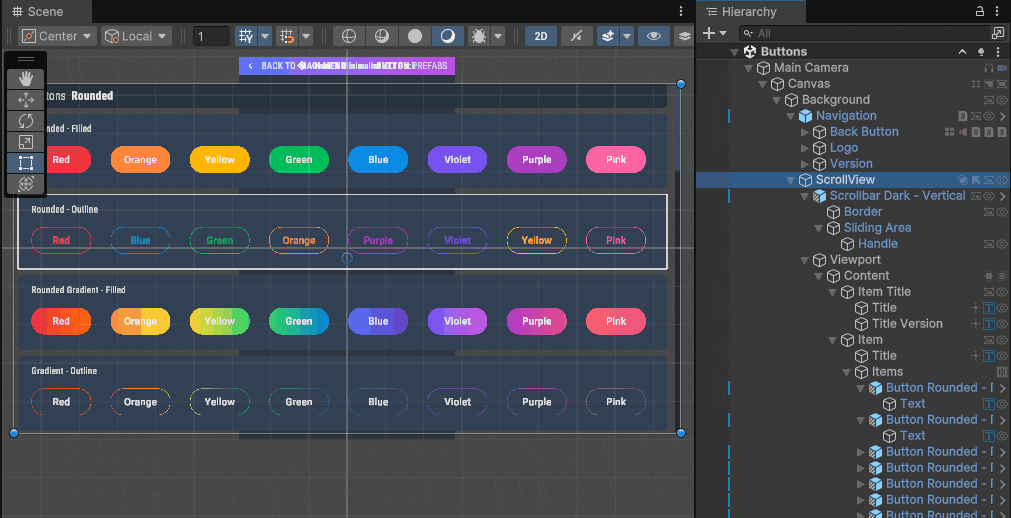Expand the Back Button object
The height and width of the screenshot is (518, 1011).
(805, 132)
